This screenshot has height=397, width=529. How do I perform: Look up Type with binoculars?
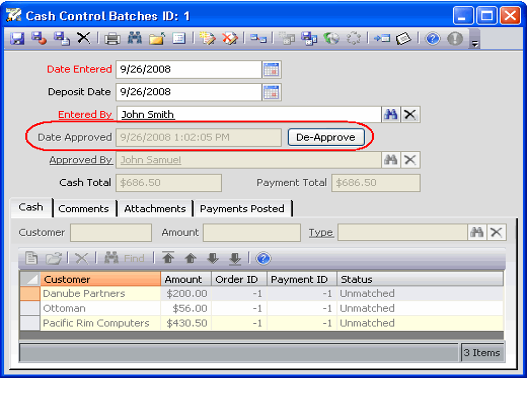point(477,232)
